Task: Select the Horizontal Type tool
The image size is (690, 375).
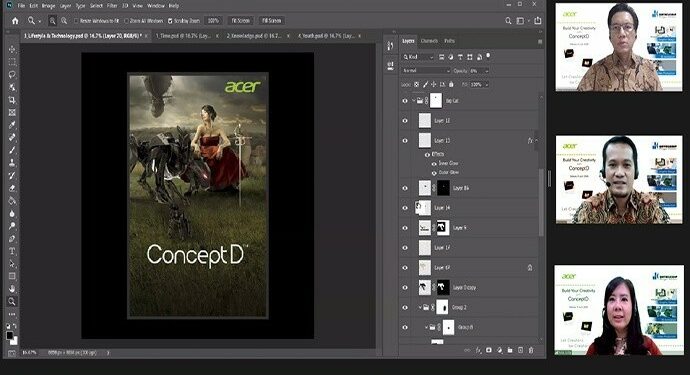Action: [x=12, y=251]
